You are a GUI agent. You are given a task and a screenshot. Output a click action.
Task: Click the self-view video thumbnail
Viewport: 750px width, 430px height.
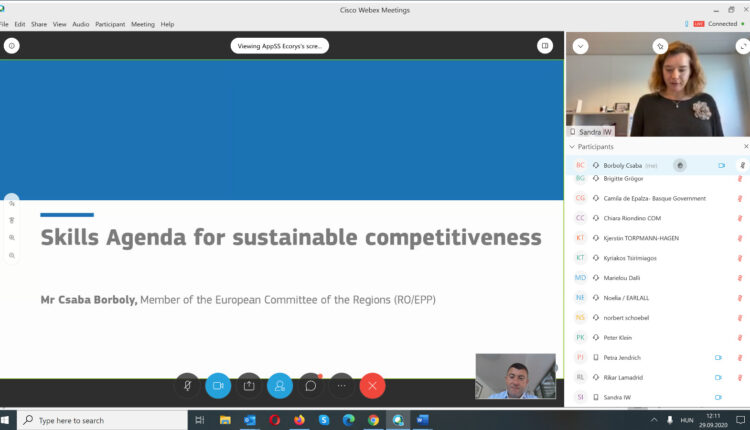click(515, 376)
